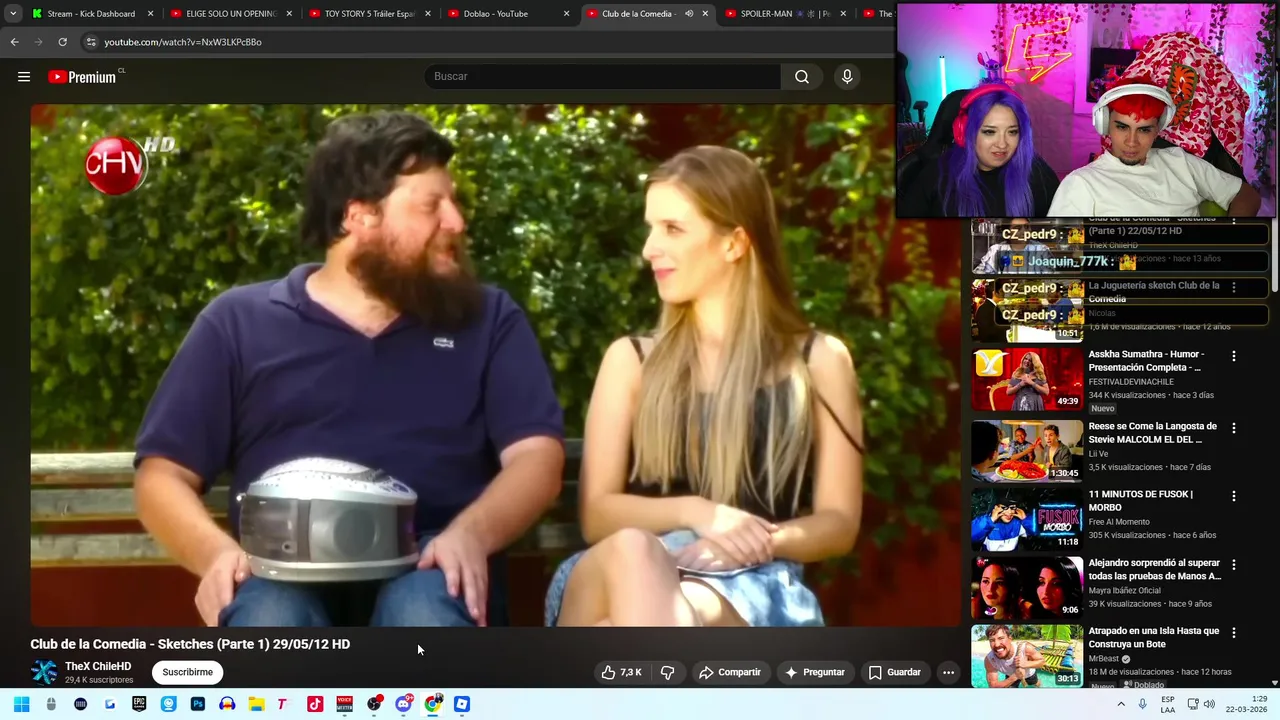The image size is (1280, 720).
Task: Open options for Reese Langosta video
Action: pos(1234,428)
